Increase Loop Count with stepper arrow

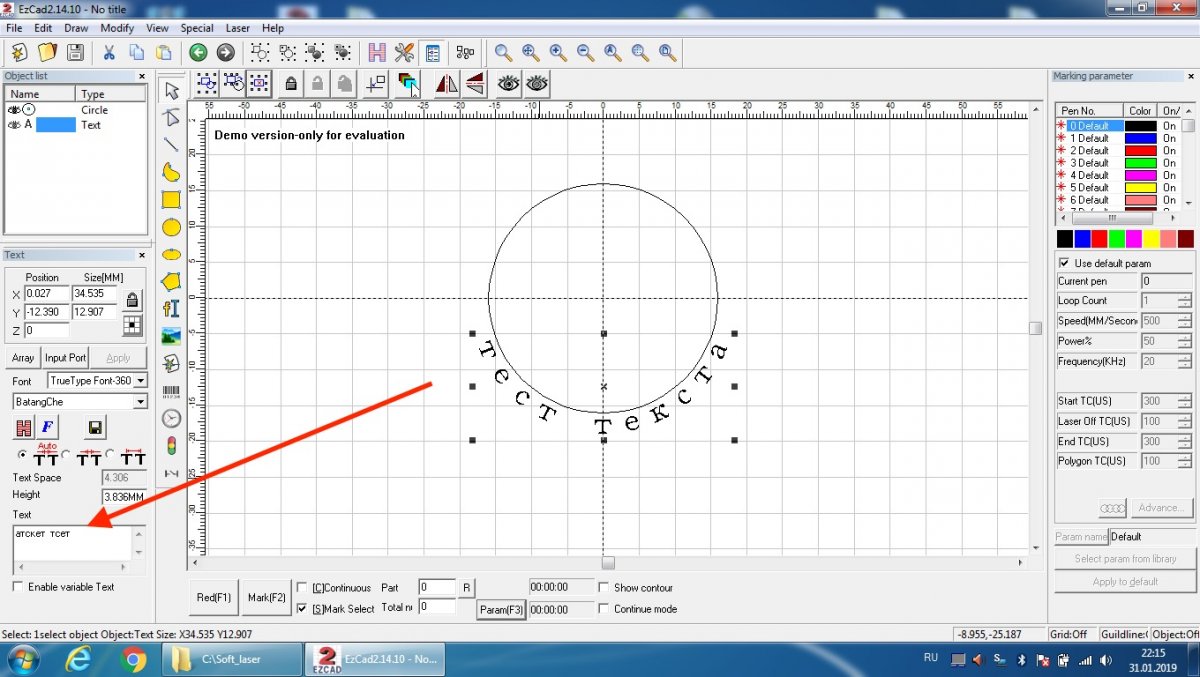pyautogui.click(x=1184, y=297)
